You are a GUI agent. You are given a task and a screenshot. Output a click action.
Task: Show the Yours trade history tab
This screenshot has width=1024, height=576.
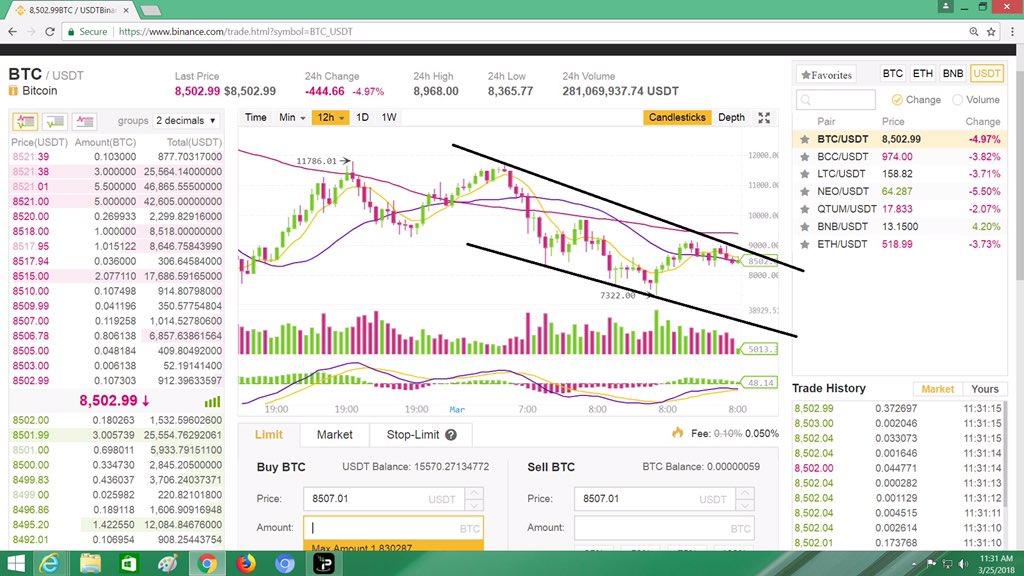[x=984, y=389]
